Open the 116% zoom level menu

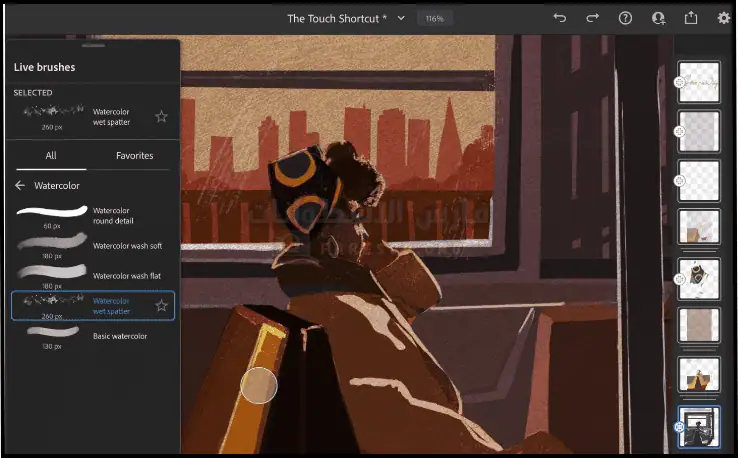click(434, 18)
